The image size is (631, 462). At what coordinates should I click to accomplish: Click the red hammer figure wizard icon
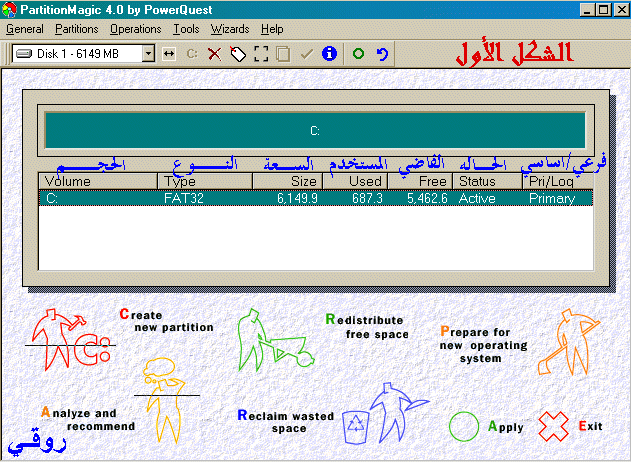click(68, 340)
